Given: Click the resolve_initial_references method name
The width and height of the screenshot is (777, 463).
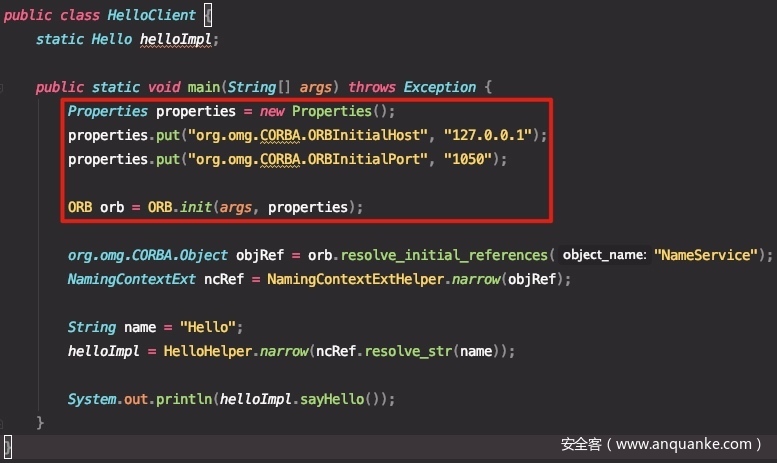Looking at the screenshot, I should click(444, 255).
